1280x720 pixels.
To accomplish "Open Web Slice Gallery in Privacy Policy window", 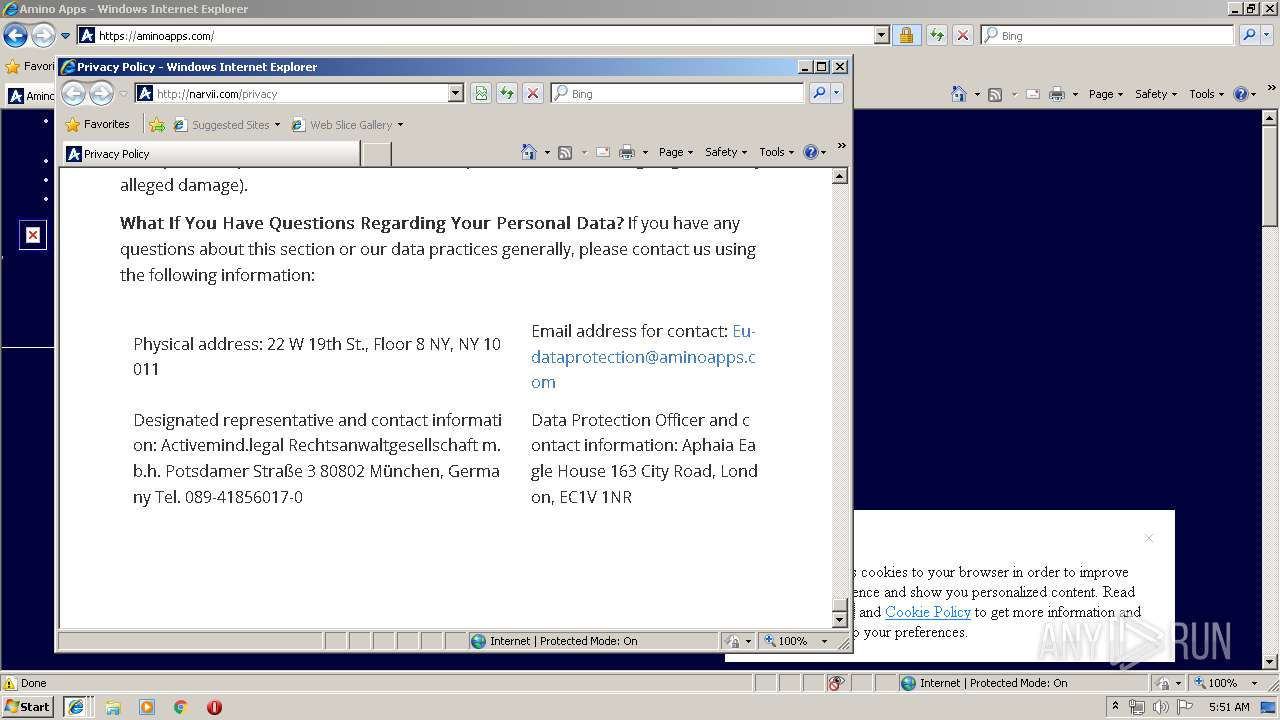I will point(347,125).
